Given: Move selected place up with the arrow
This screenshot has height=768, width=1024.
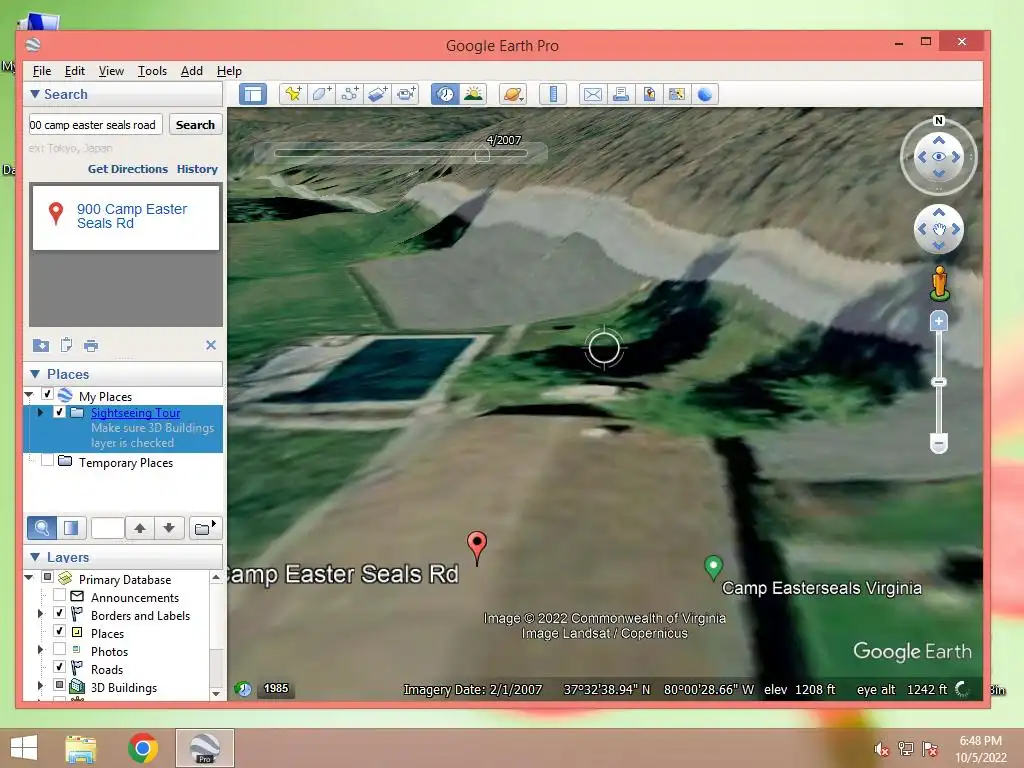Looking at the screenshot, I should point(140,528).
